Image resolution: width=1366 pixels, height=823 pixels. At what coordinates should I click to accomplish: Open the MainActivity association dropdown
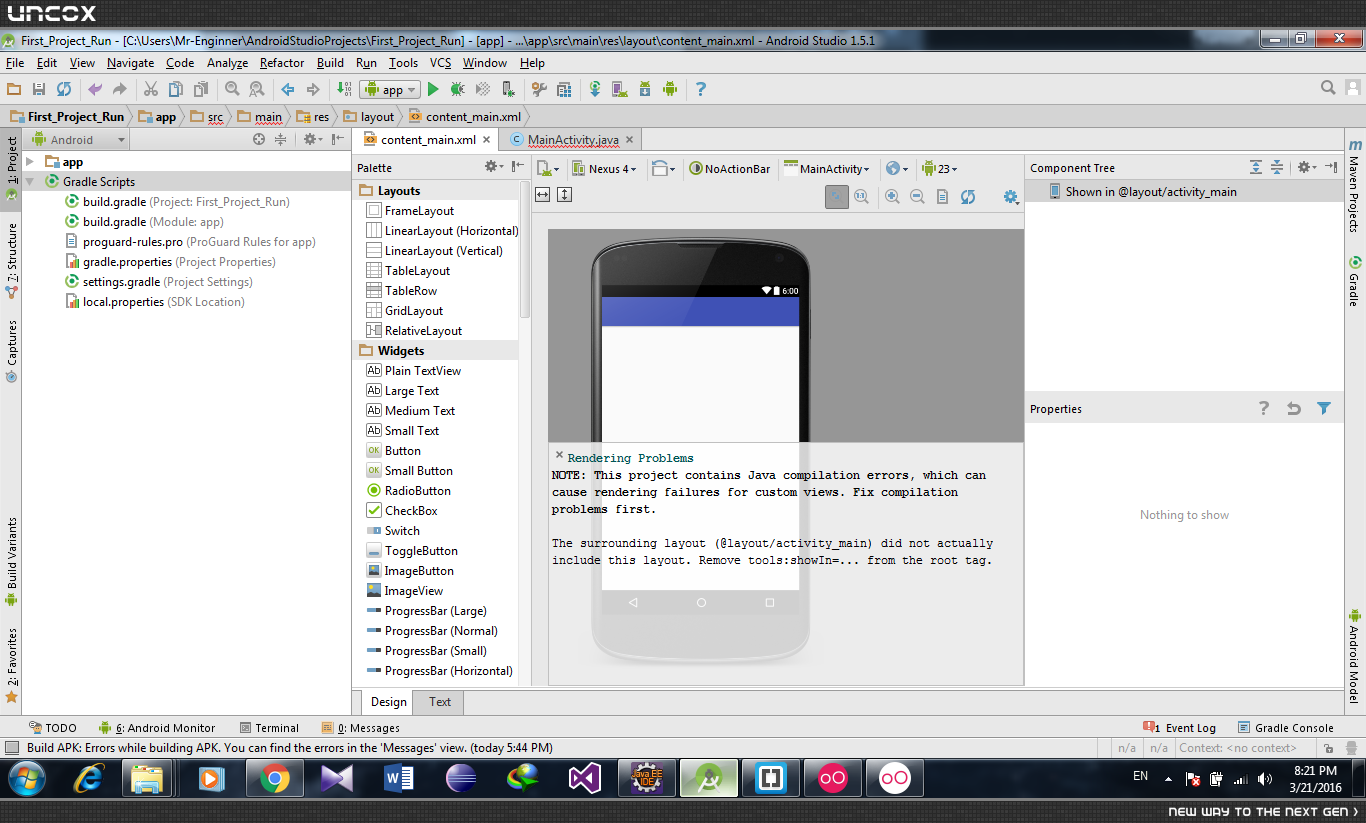[x=827, y=169]
